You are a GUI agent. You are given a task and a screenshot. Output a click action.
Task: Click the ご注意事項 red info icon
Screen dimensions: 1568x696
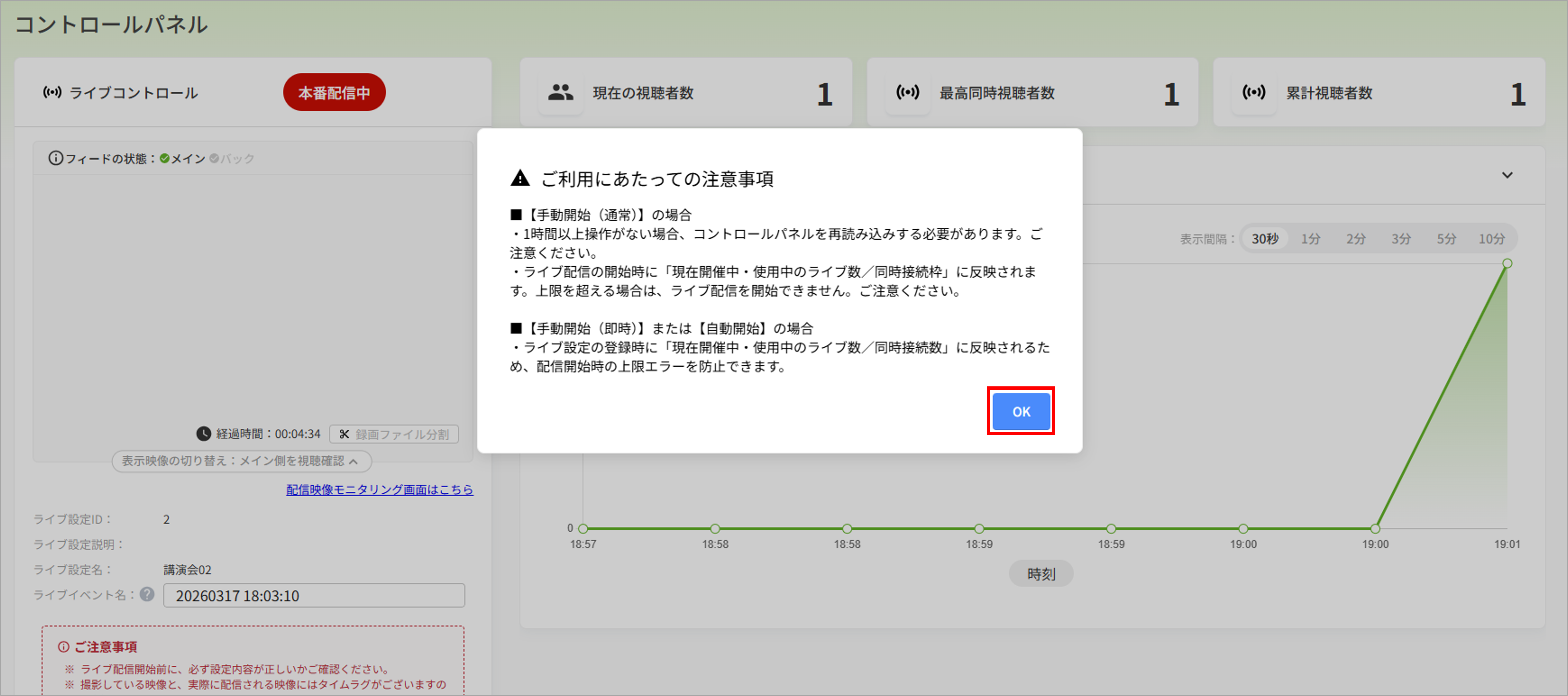(x=63, y=647)
